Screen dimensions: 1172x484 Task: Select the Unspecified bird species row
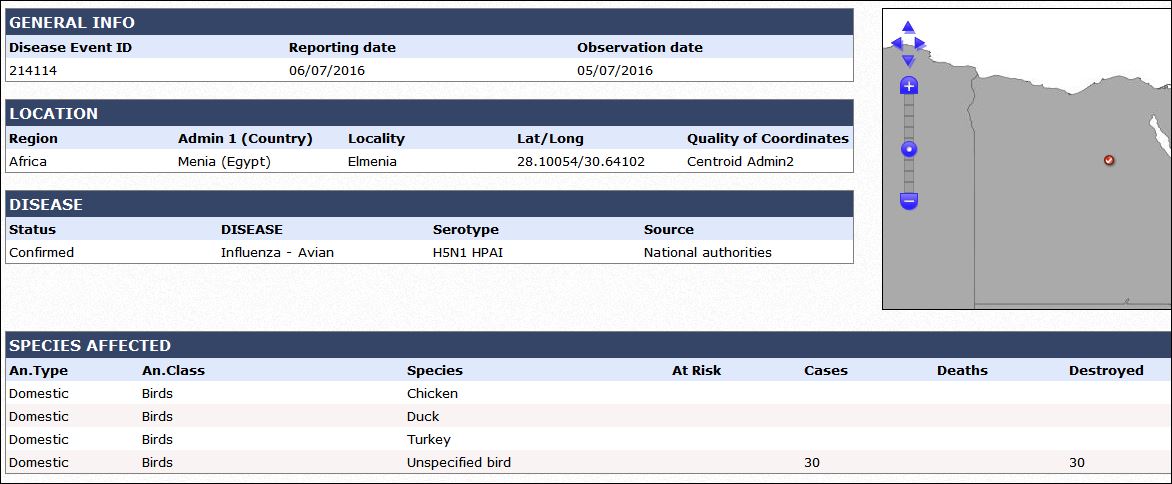click(x=588, y=462)
